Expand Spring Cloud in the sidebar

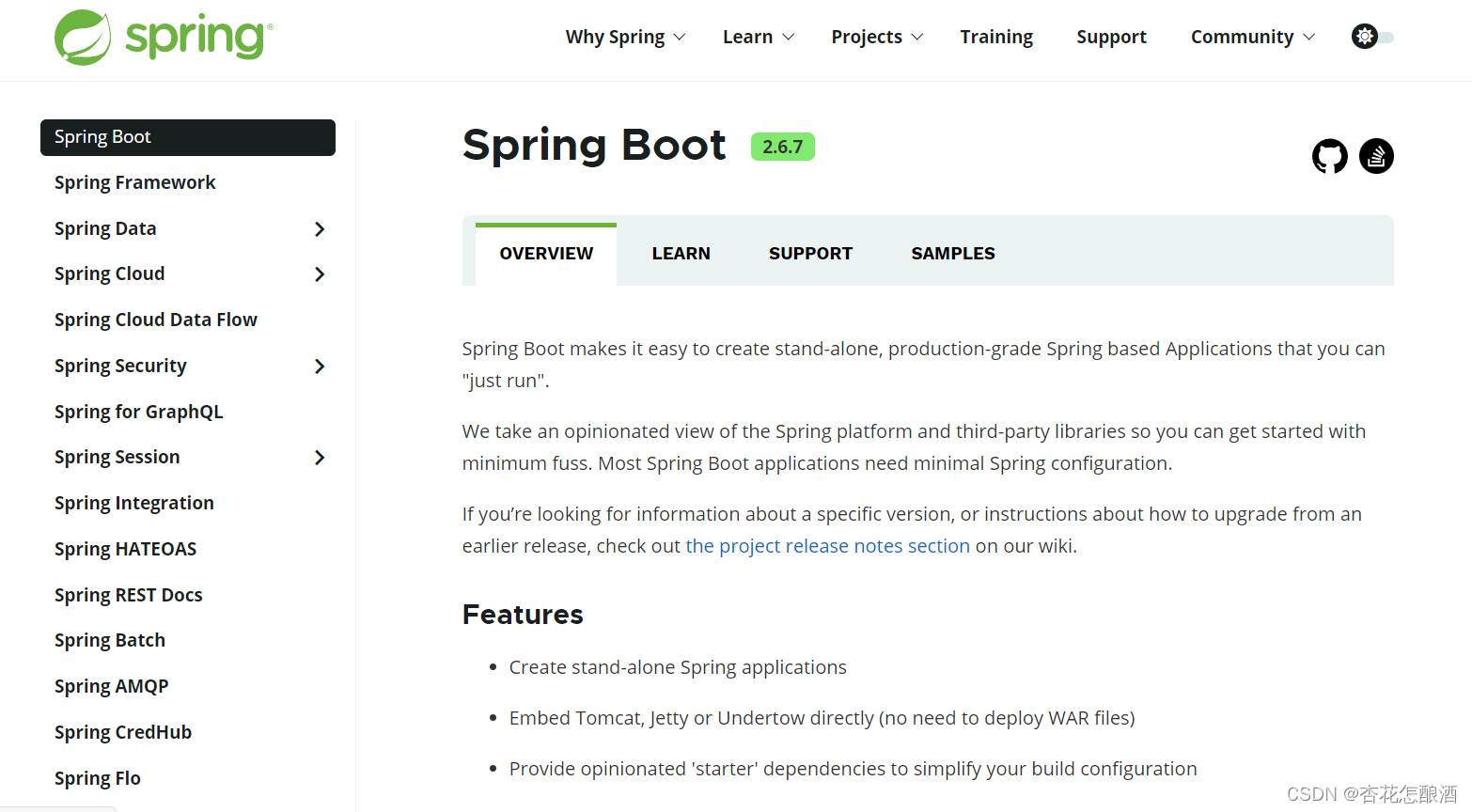click(320, 273)
